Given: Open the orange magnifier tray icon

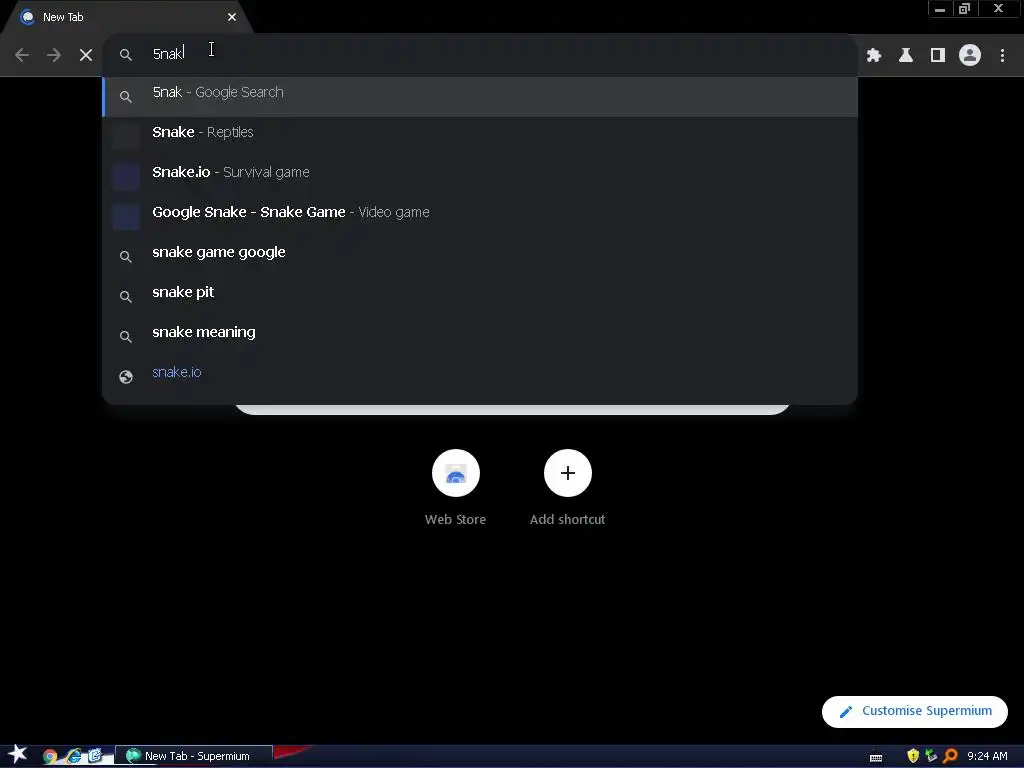Looking at the screenshot, I should [x=950, y=756].
